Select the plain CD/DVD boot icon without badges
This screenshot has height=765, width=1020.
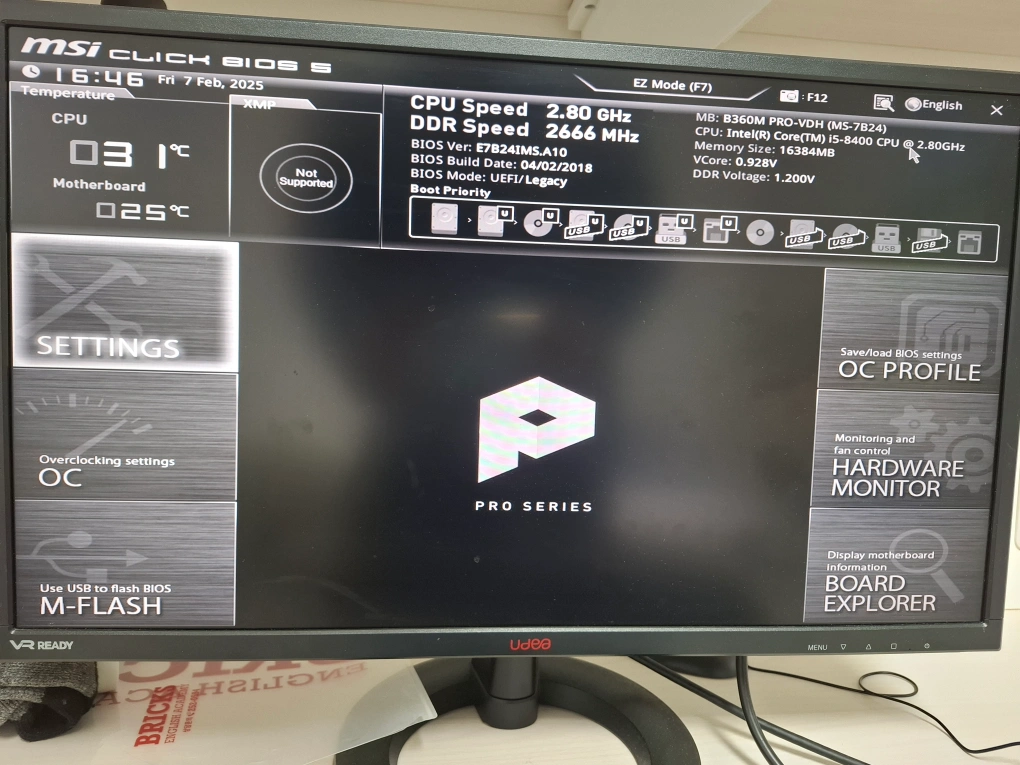760,232
